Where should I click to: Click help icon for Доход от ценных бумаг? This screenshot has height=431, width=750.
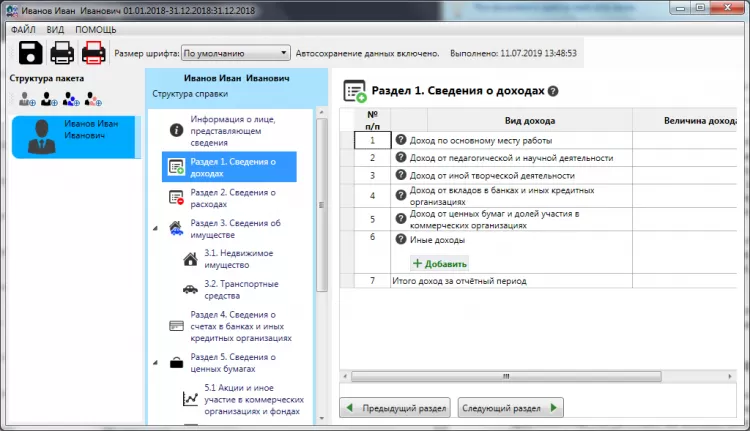pos(401,219)
